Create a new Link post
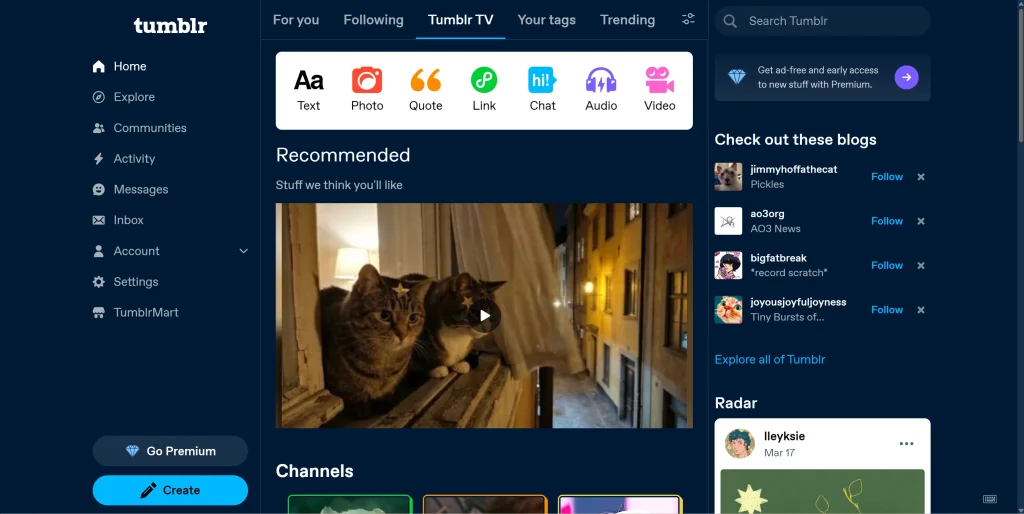 point(484,89)
